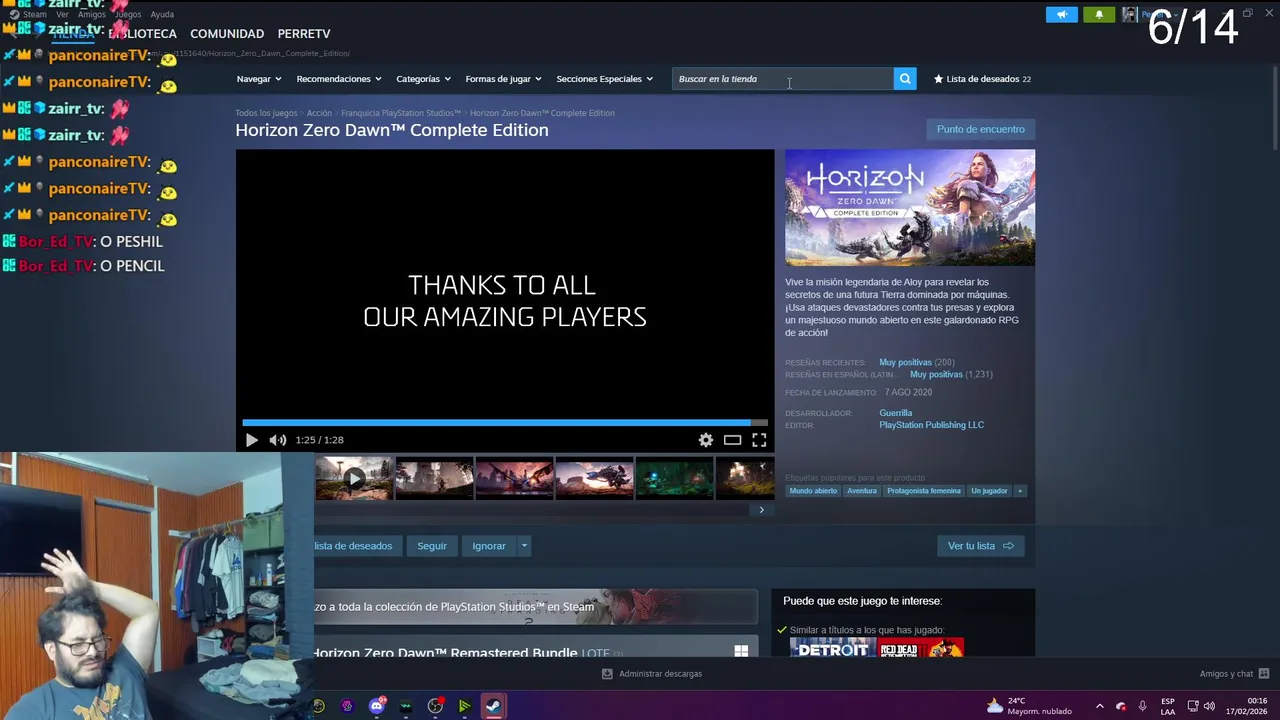1280x720 pixels.
Task: Expand the Formas de jugar menu
Action: pos(503,79)
